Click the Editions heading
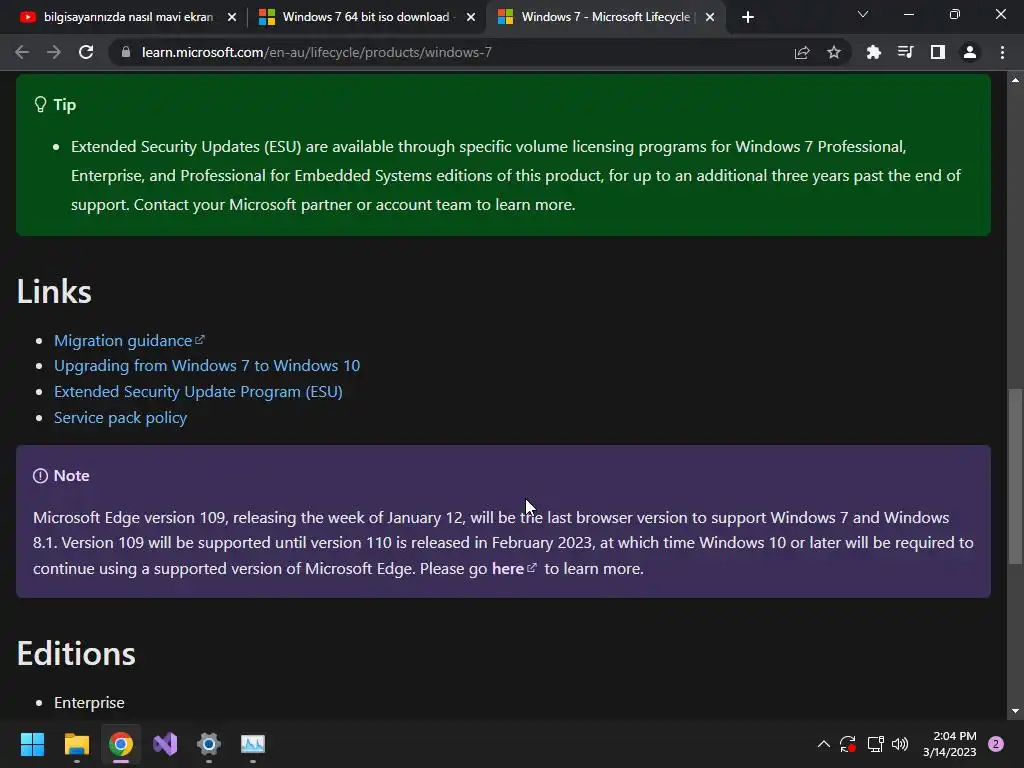The height and width of the screenshot is (768, 1024). (x=76, y=653)
